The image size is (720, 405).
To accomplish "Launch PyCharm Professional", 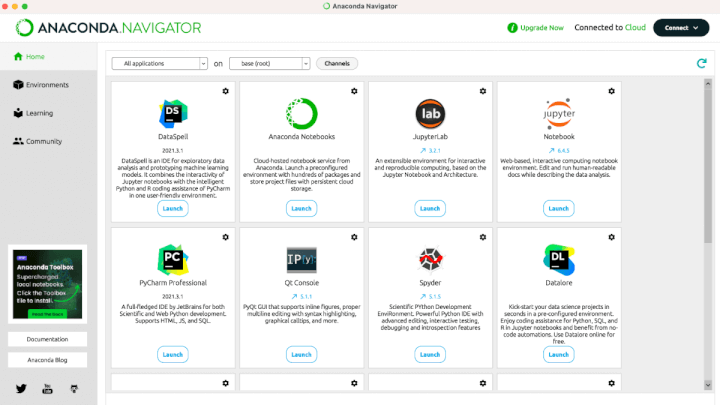I will click(173, 354).
